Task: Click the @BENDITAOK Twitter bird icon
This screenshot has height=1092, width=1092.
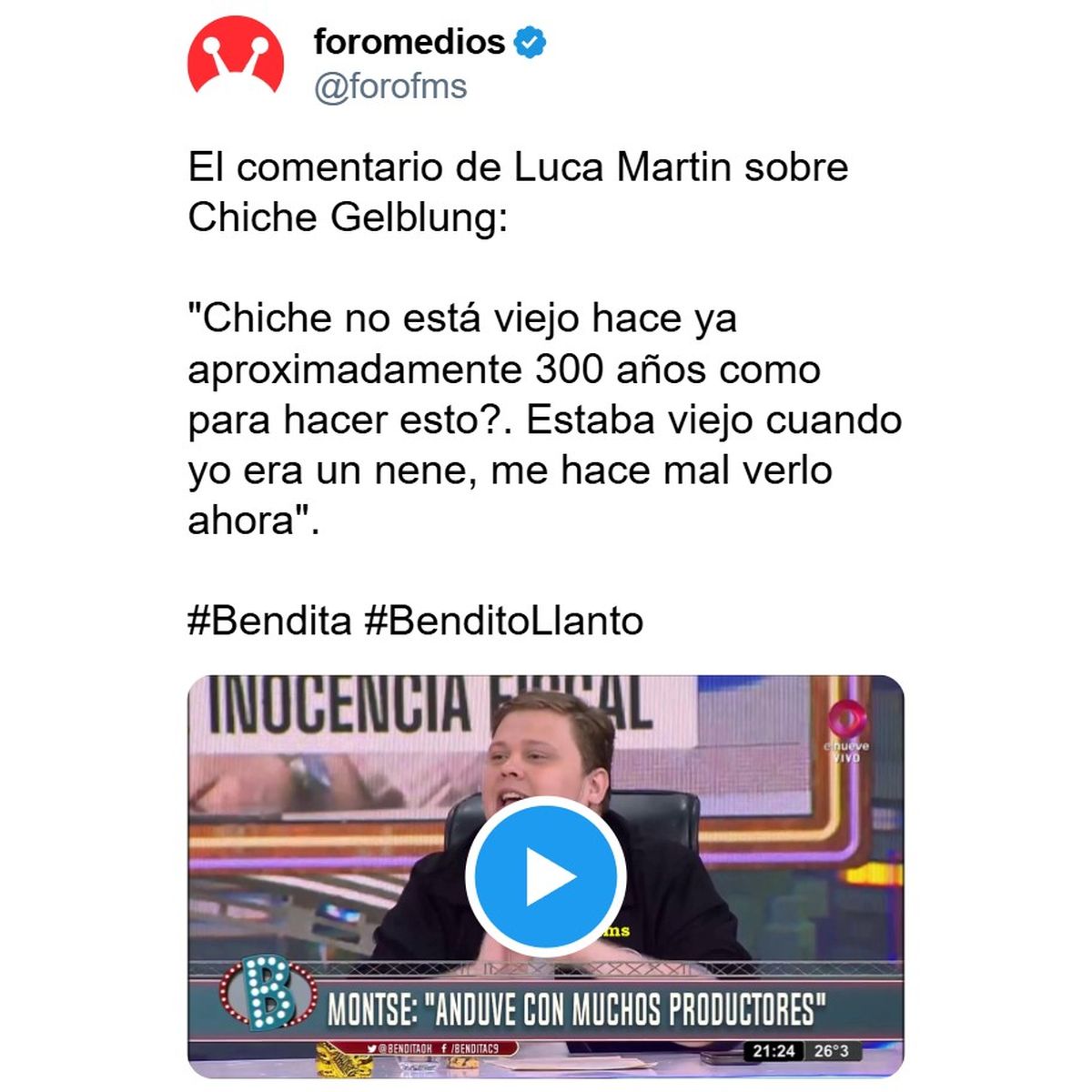Action: coord(372,1049)
